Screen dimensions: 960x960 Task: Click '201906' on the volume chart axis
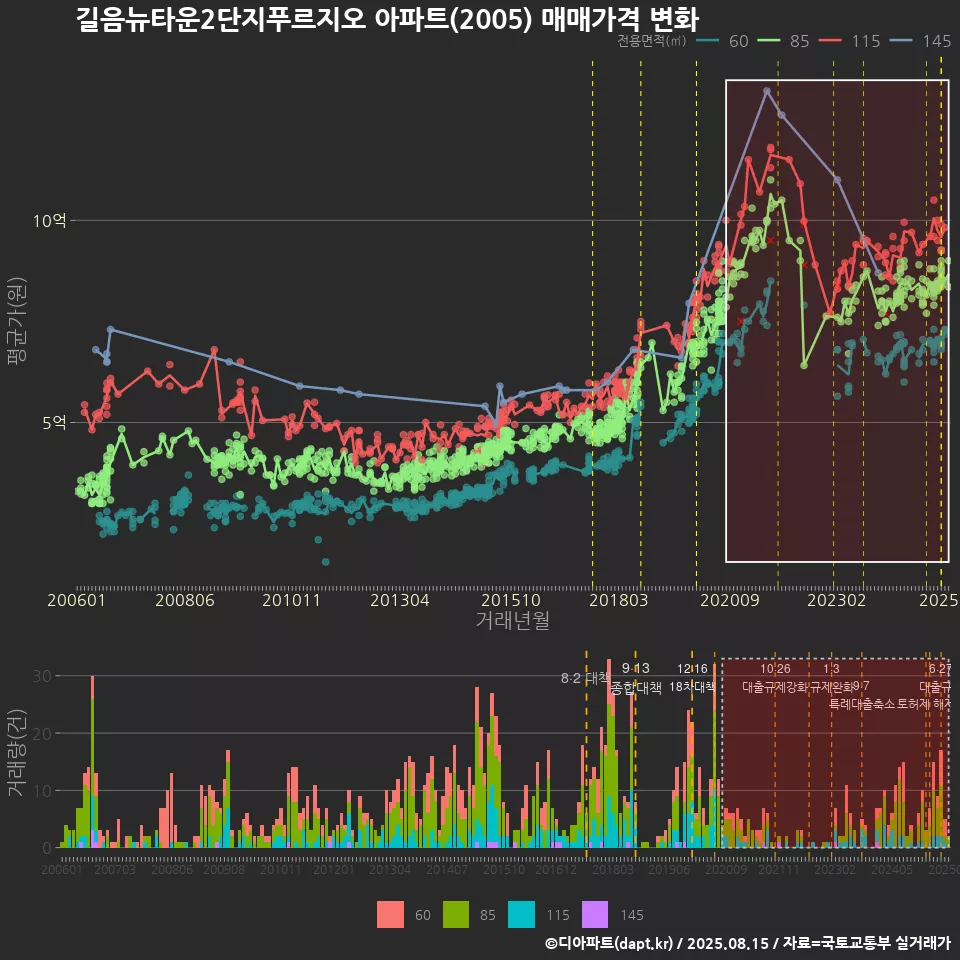669,869
